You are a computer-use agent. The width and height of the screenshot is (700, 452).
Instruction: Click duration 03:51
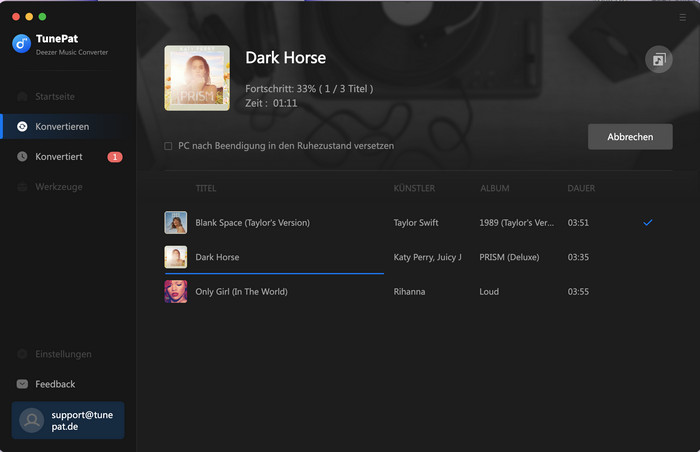(578, 222)
